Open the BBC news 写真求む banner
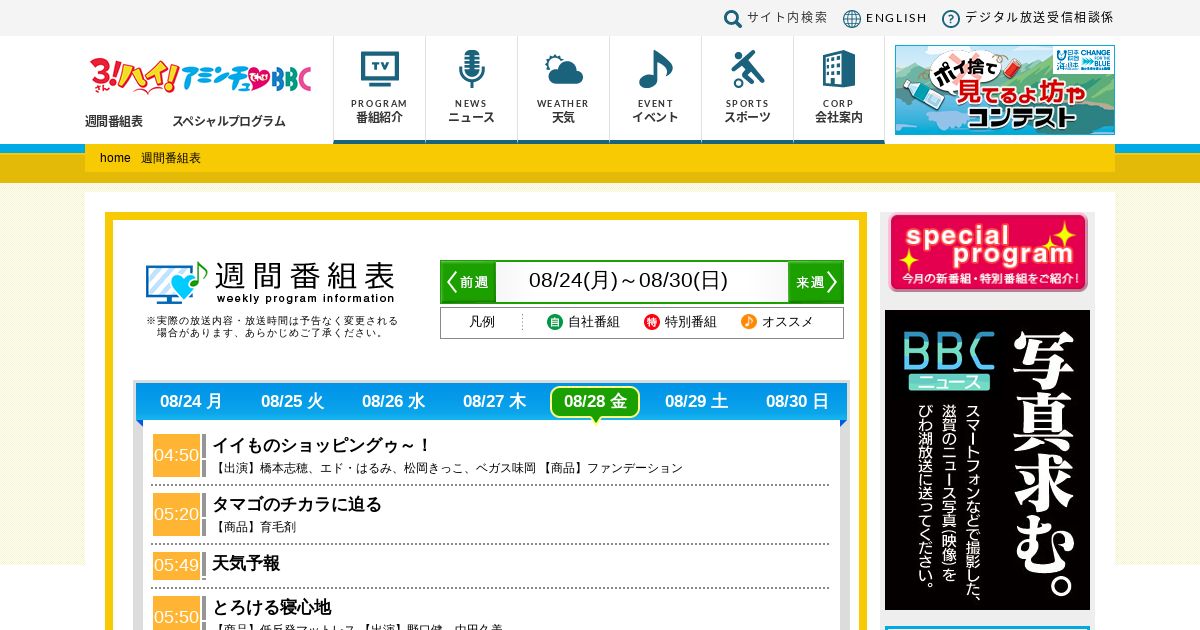The image size is (1200, 630). click(x=987, y=460)
